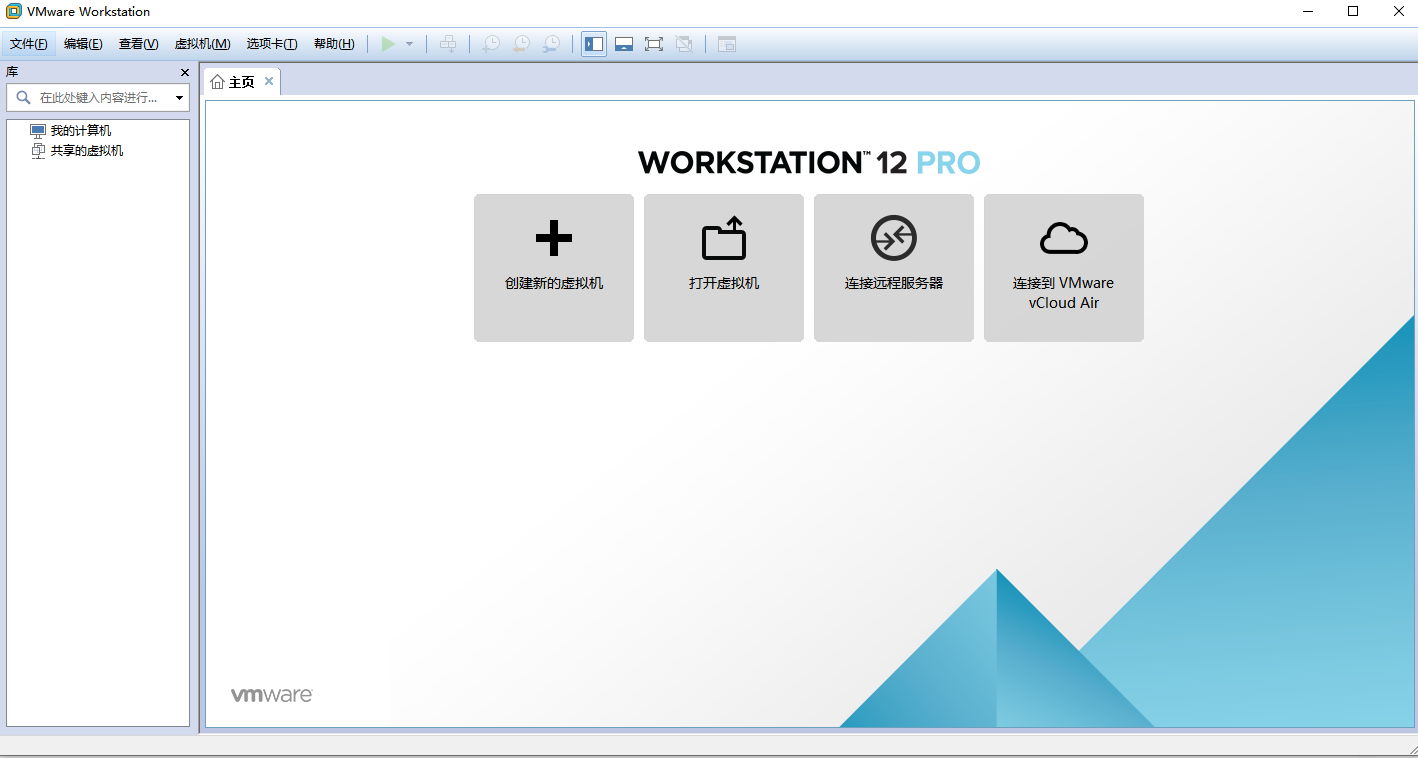Click the 连接到 VMware vCloud Air tile

(x=1064, y=268)
